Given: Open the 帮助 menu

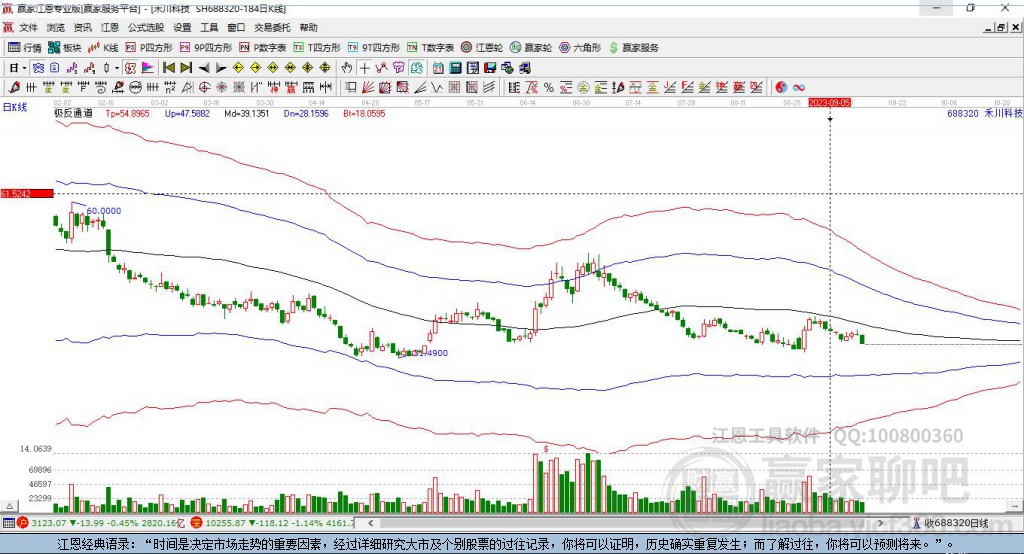Looking at the screenshot, I should 308,27.
